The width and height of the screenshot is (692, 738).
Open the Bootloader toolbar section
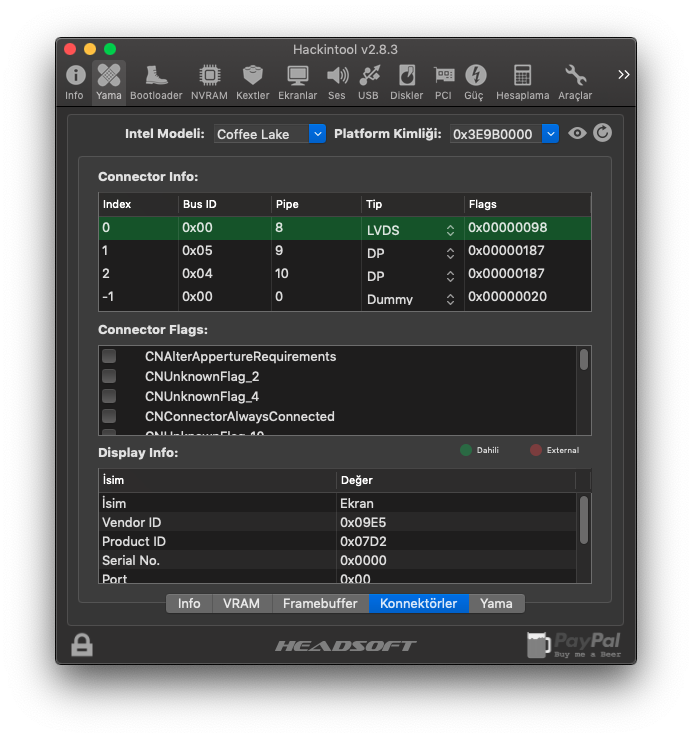[x=156, y=81]
